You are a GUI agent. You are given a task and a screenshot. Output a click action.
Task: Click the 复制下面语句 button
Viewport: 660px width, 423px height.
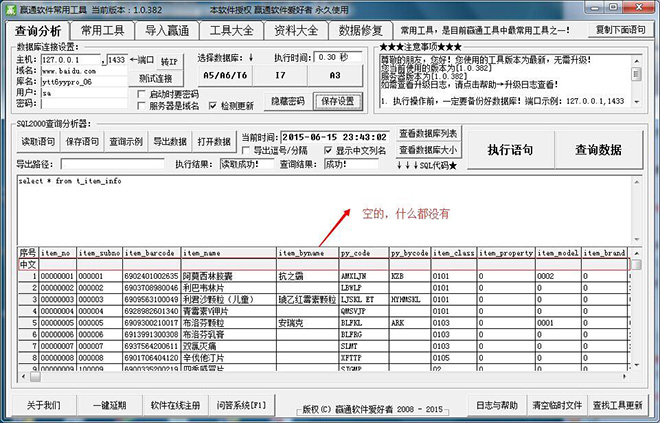(620, 30)
